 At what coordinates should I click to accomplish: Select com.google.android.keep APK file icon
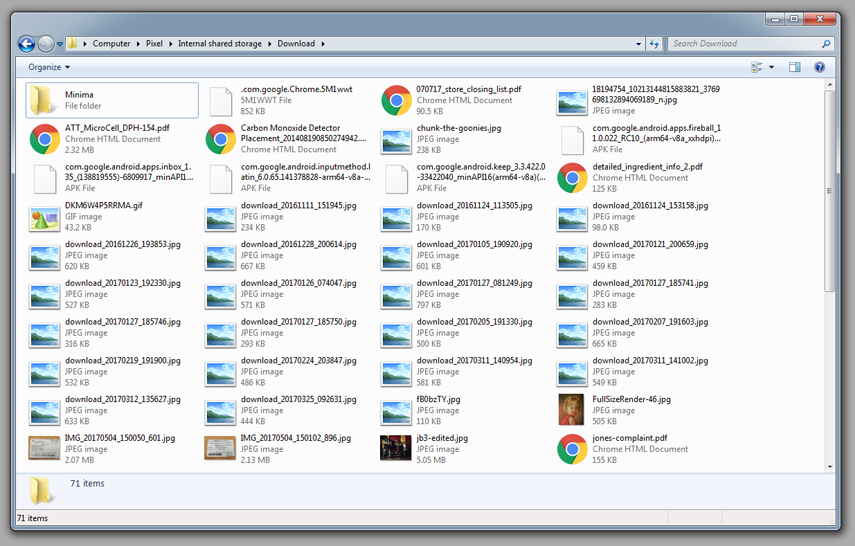point(396,178)
